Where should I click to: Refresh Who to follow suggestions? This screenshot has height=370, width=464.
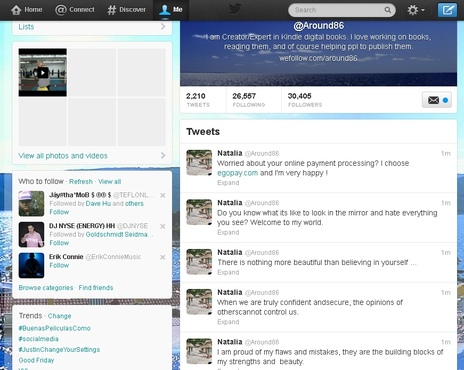click(x=81, y=182)
